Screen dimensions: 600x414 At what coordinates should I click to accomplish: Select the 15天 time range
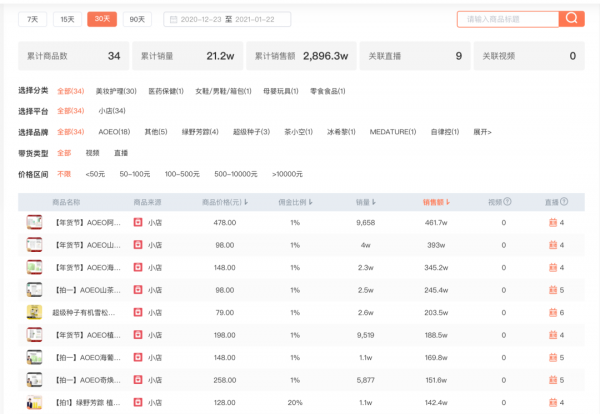pyautogui.click(x=67, y=19)
